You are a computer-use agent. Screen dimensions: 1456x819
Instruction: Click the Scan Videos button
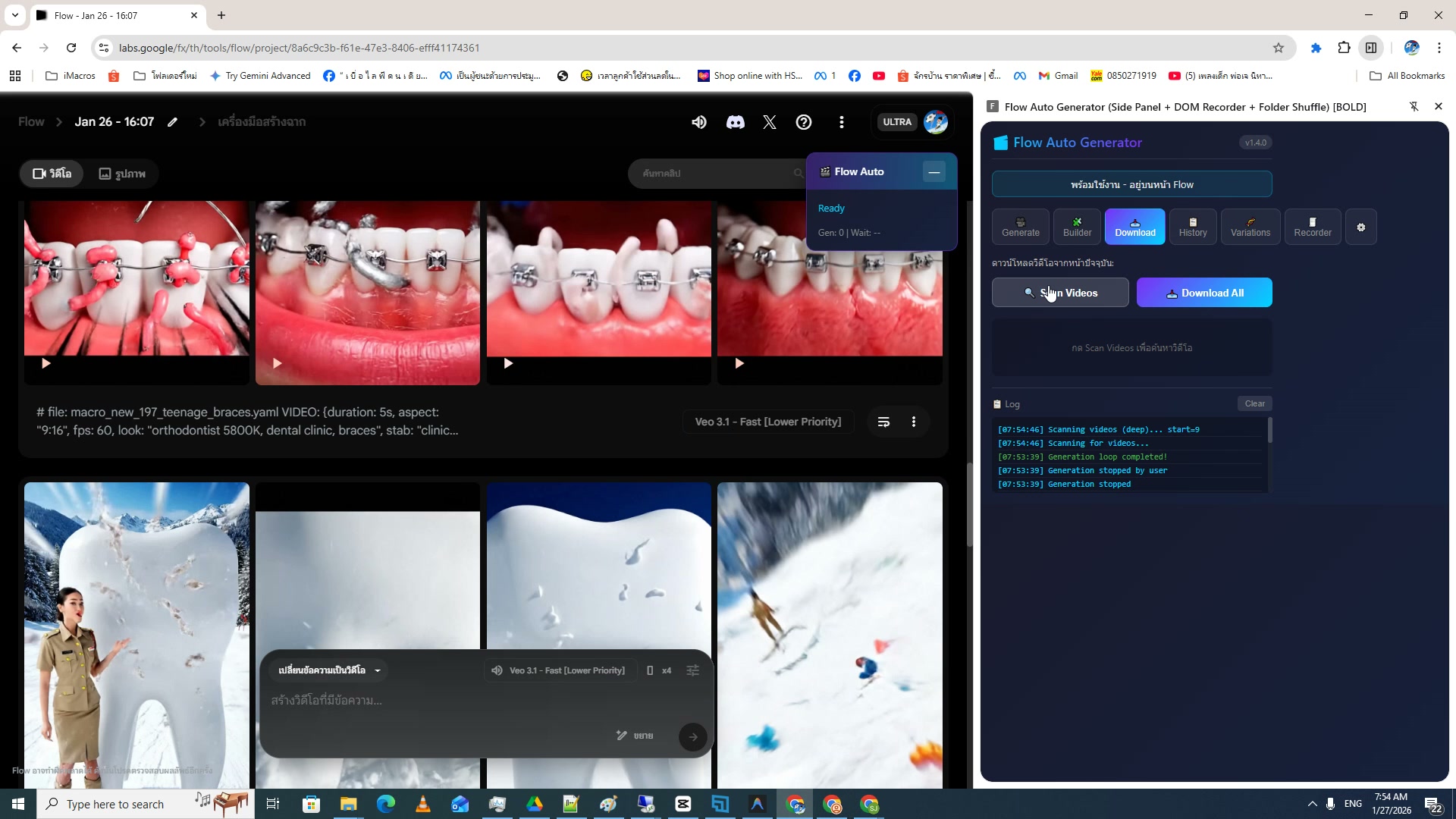(x=1059, y=292)
